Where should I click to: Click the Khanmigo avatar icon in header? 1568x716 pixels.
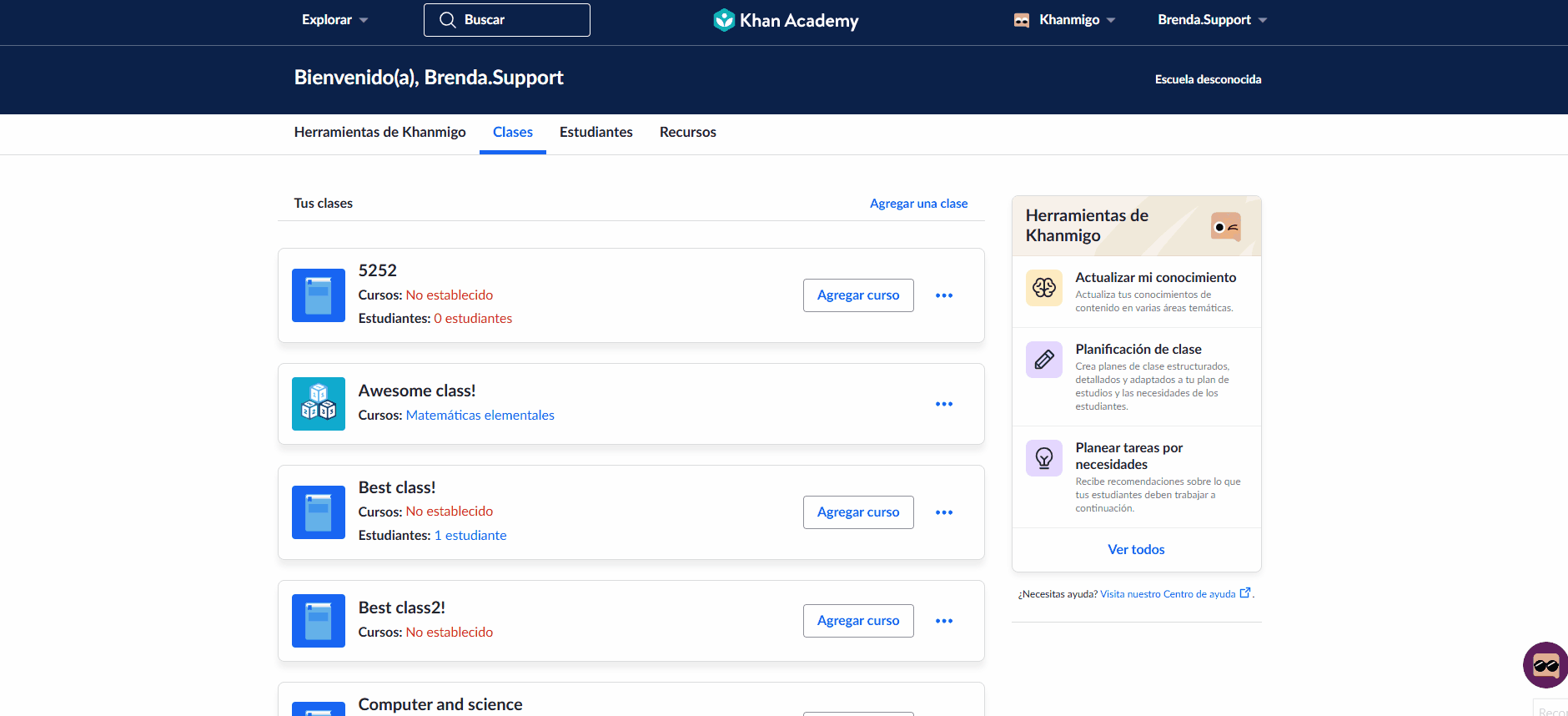coord(1022,20)
